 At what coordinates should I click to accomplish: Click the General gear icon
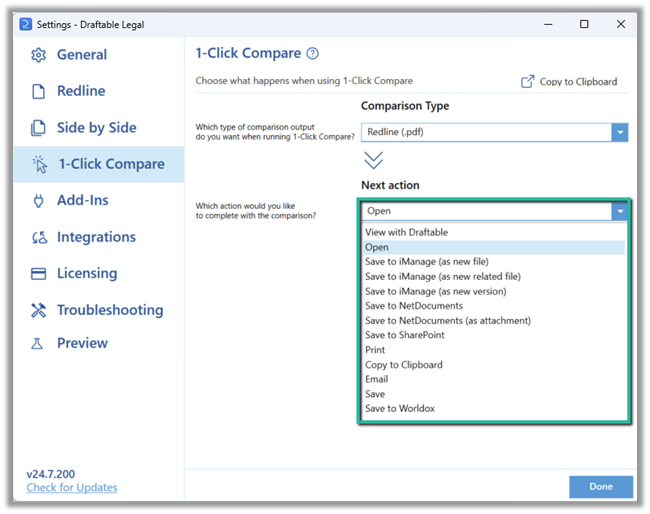point(39,55)
